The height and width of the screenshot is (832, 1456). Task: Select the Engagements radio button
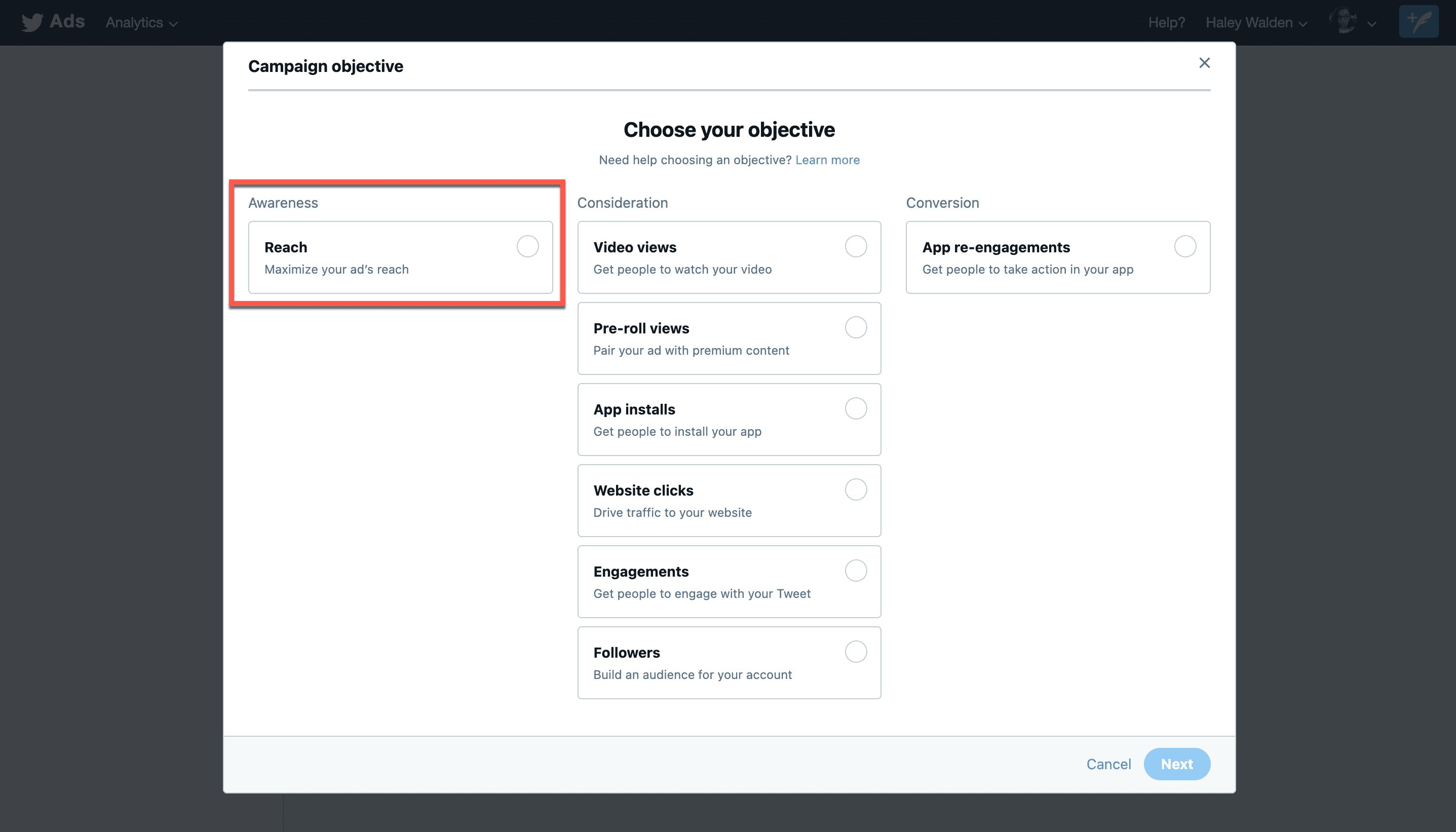coord(856,571)
